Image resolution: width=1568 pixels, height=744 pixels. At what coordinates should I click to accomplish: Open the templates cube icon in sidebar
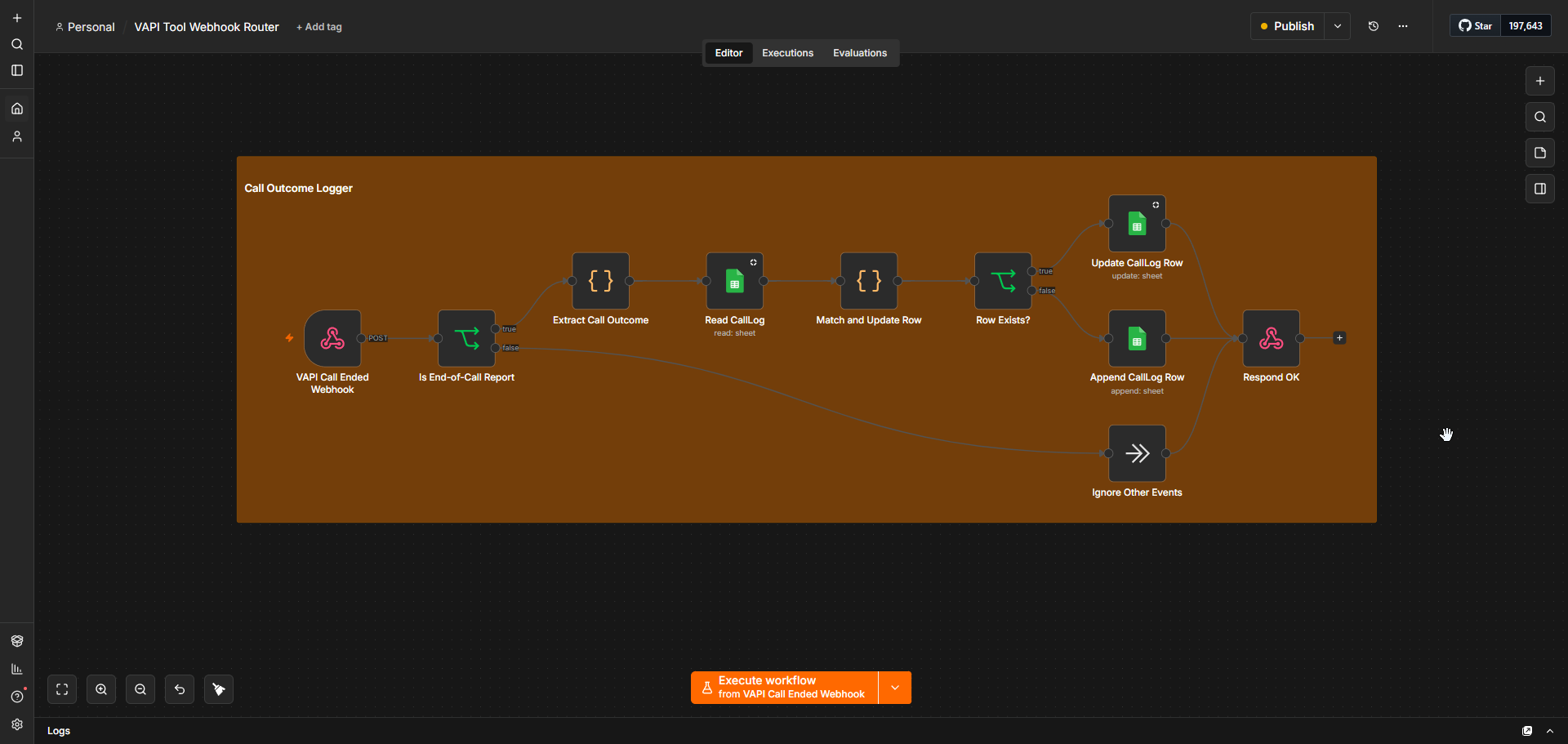[17, 641]
